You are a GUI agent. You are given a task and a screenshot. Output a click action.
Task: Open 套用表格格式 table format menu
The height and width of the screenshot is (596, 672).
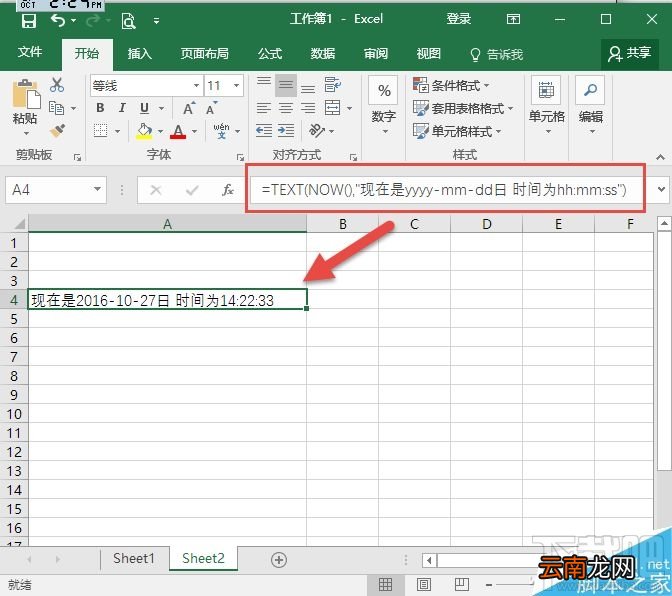coord(462,108)
